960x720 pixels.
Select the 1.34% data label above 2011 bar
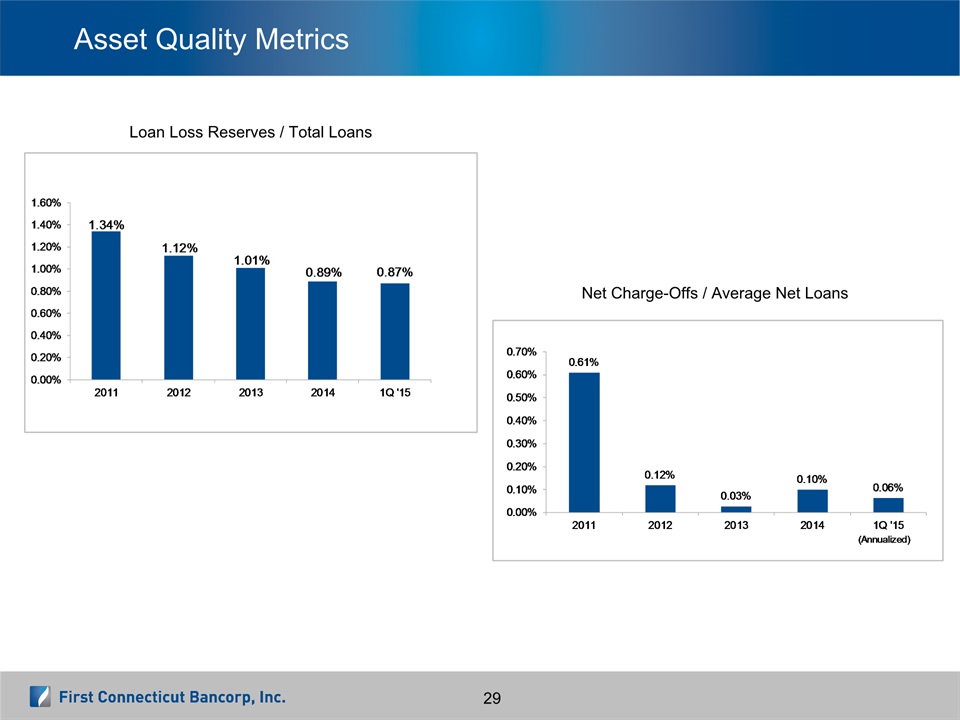click(x=106, y=224)
